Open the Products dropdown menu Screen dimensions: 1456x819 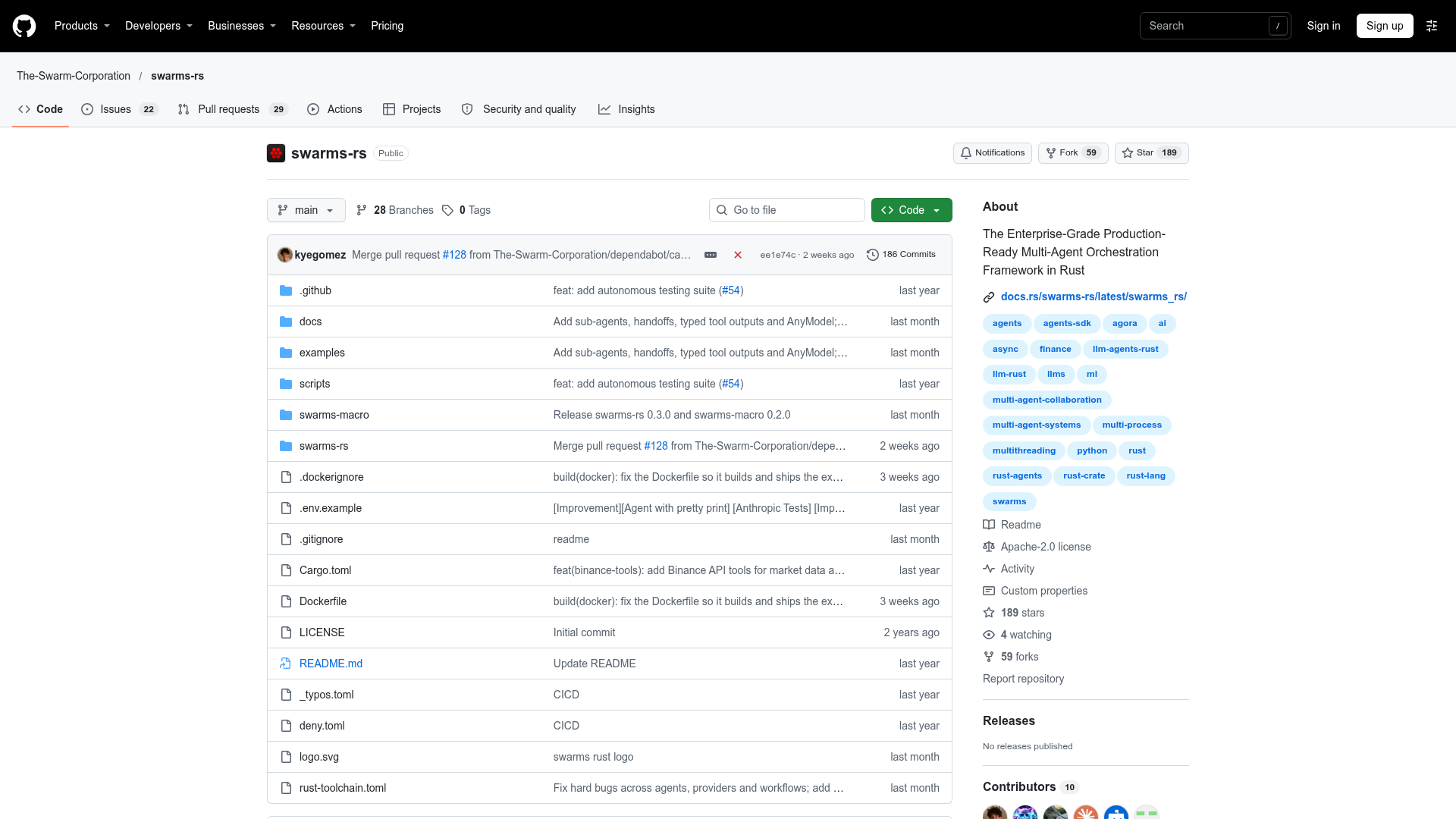(82, 26)
